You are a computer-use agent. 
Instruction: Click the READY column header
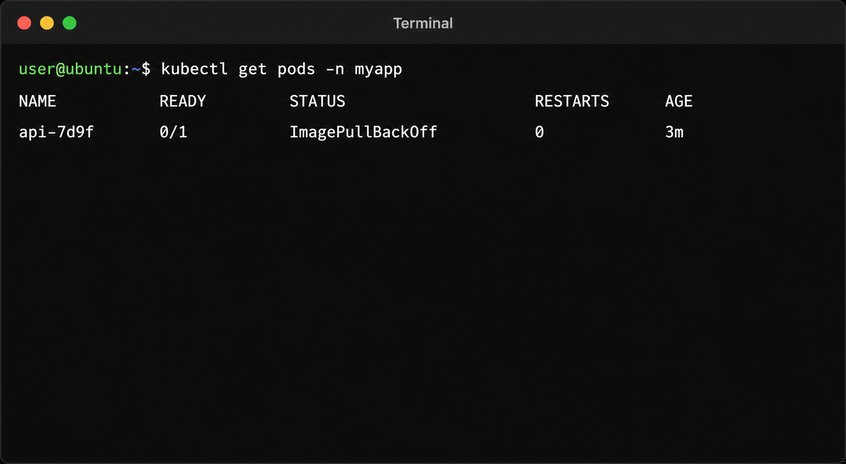[183, 101]
